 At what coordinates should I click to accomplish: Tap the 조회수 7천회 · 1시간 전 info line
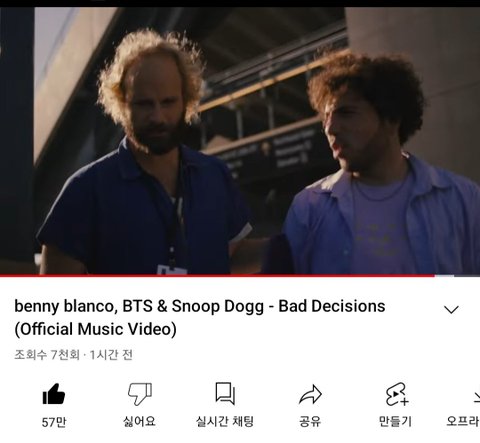(x=74, y=355)
